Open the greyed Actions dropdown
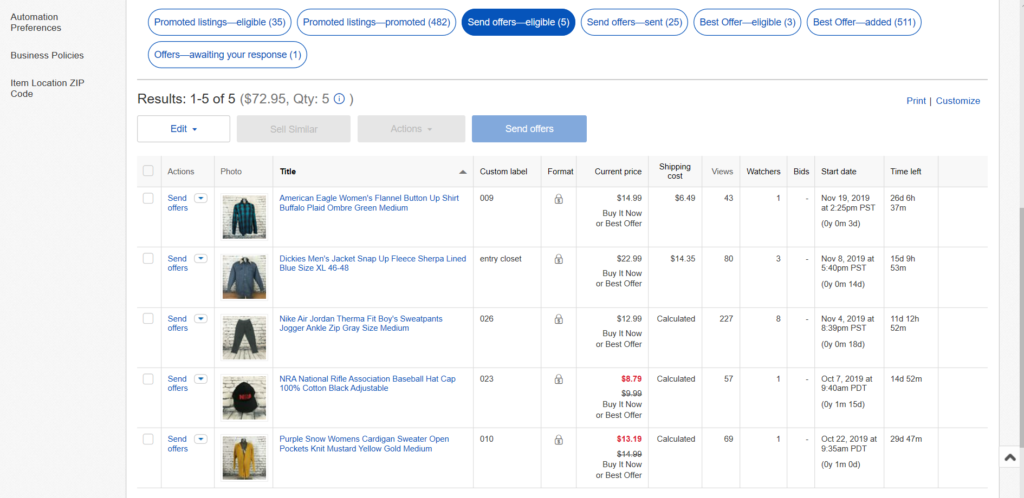1024x498 pixels. point(411,129)
